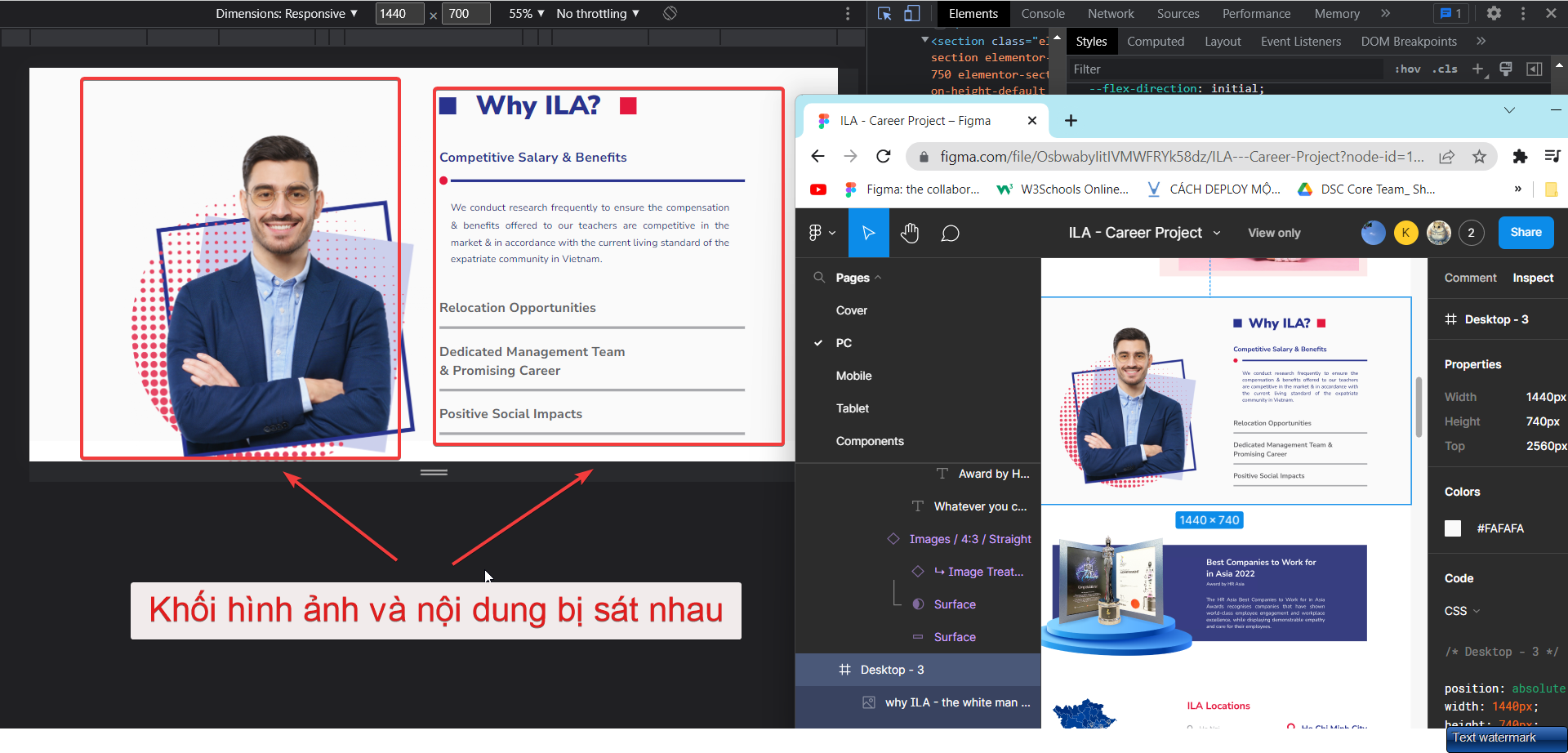Click the search icon beside Pages

point(819,278)
